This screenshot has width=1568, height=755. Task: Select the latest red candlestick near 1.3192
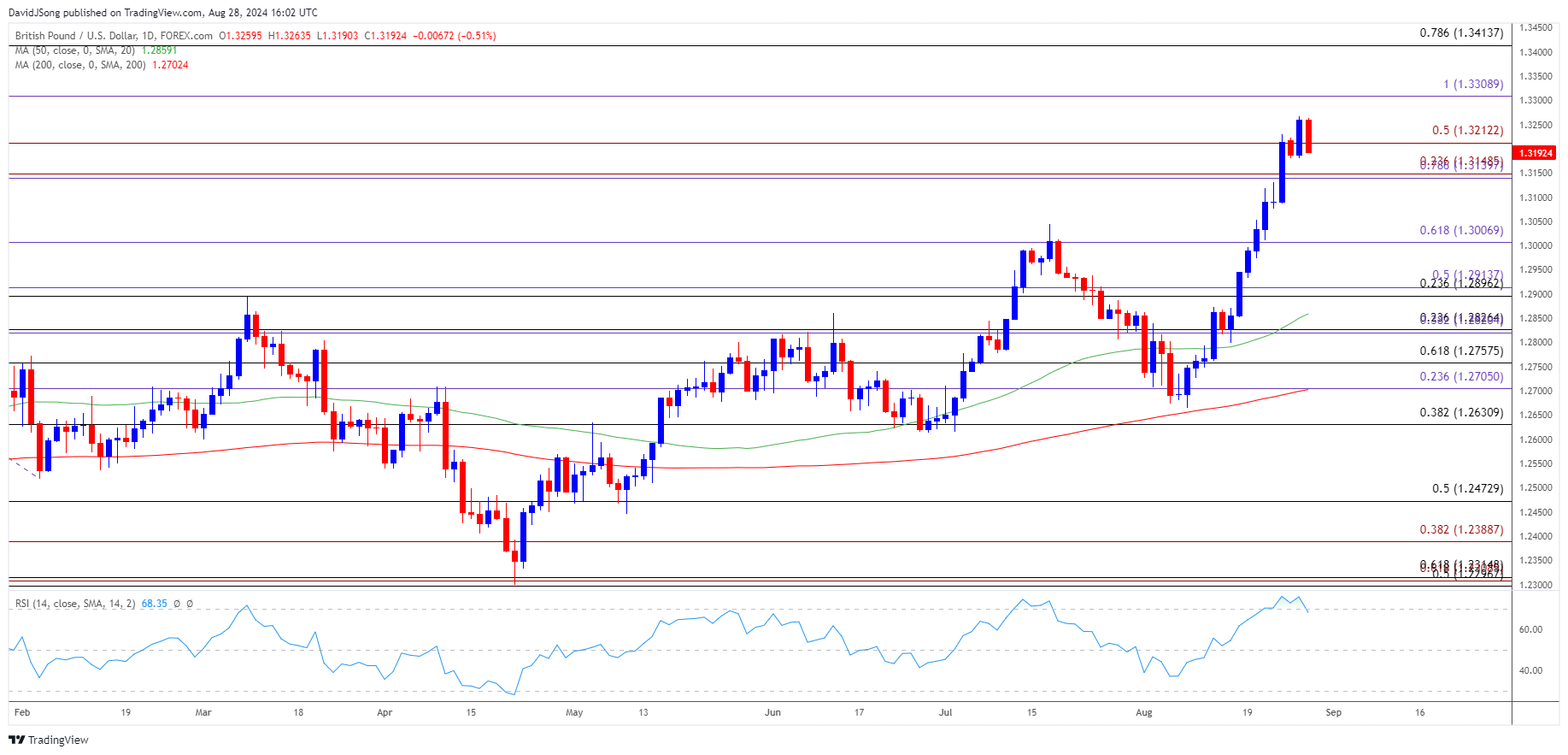click(x=1308, y=136)
